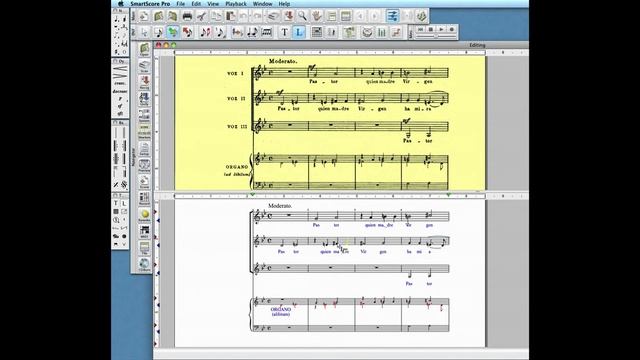The height and width of the screenshot is (360, 640).
Task: Open the File menu
Action: 180,4
